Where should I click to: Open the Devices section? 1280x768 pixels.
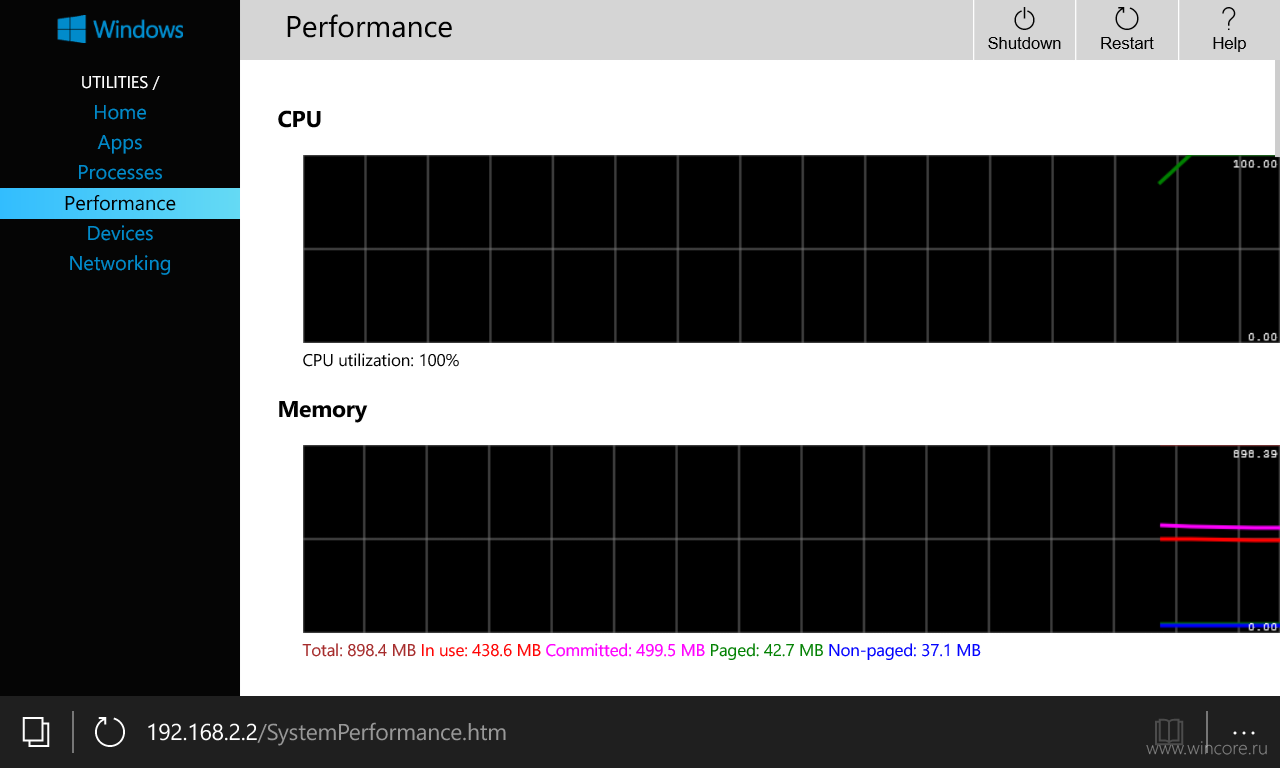click(x=120, y=233)
